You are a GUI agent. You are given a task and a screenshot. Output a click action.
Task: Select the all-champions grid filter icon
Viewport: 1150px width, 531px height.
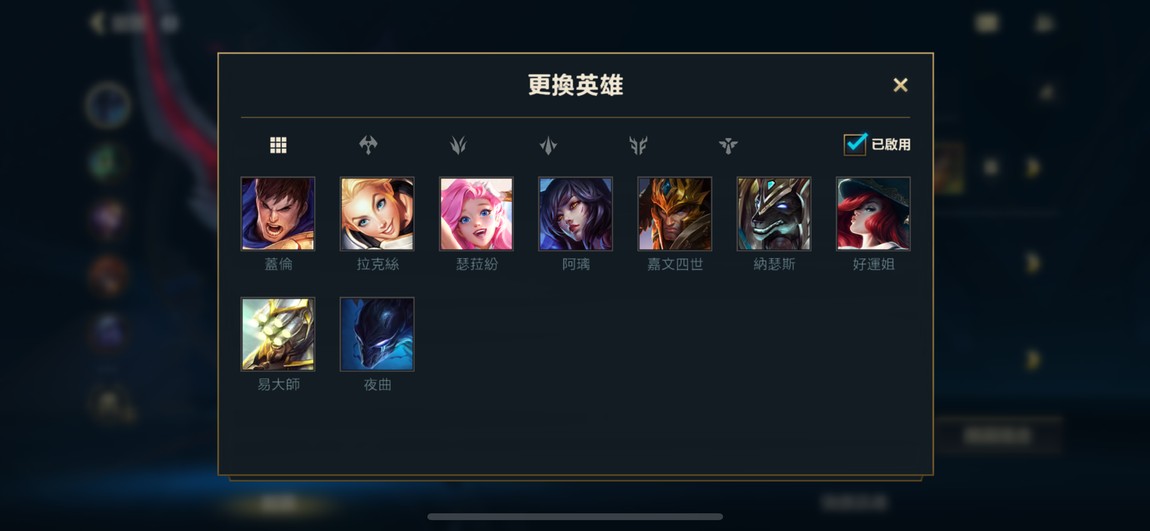point(278,145)
